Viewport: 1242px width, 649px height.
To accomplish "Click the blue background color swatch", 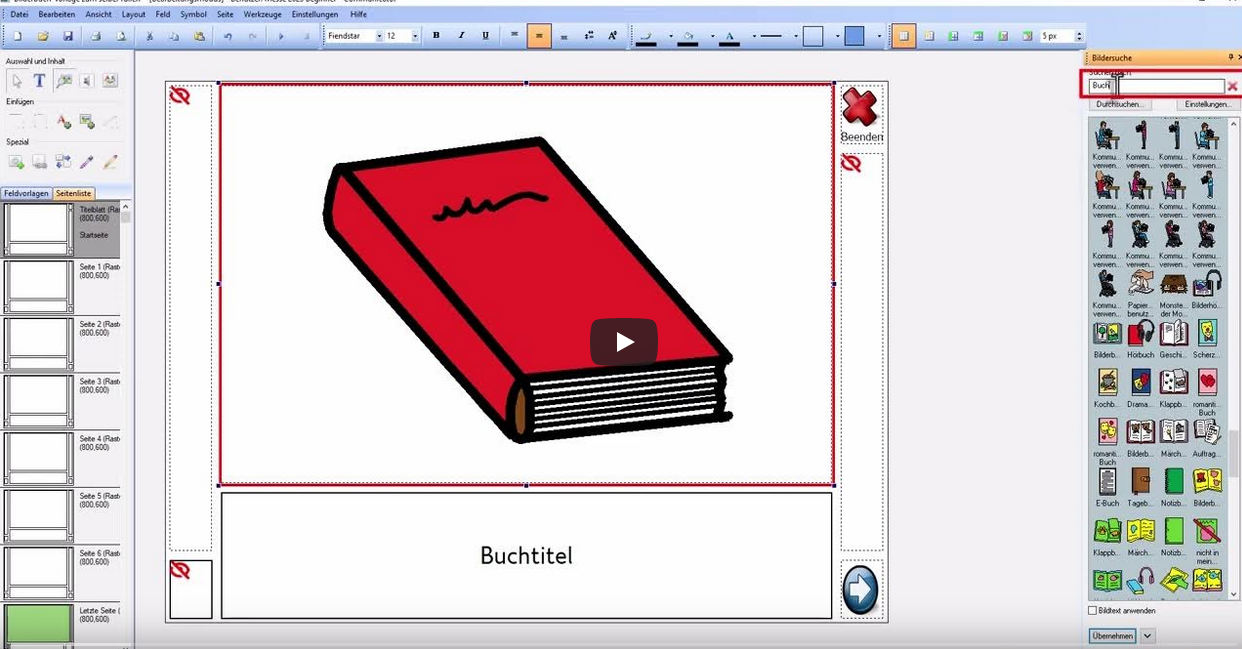I will (854, 36).
